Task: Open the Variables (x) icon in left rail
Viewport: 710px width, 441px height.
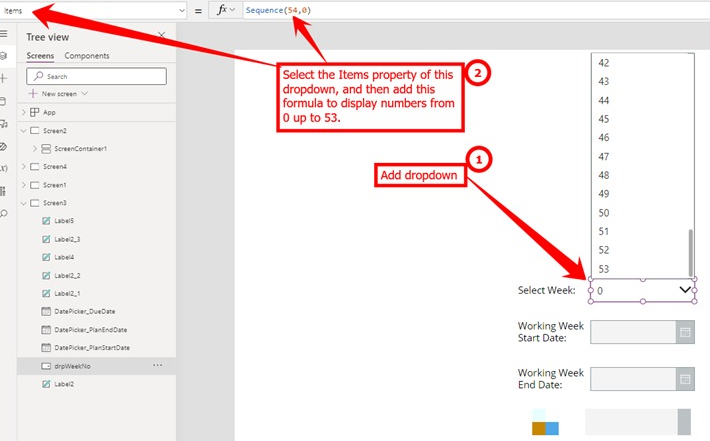Action: (4, 168)
